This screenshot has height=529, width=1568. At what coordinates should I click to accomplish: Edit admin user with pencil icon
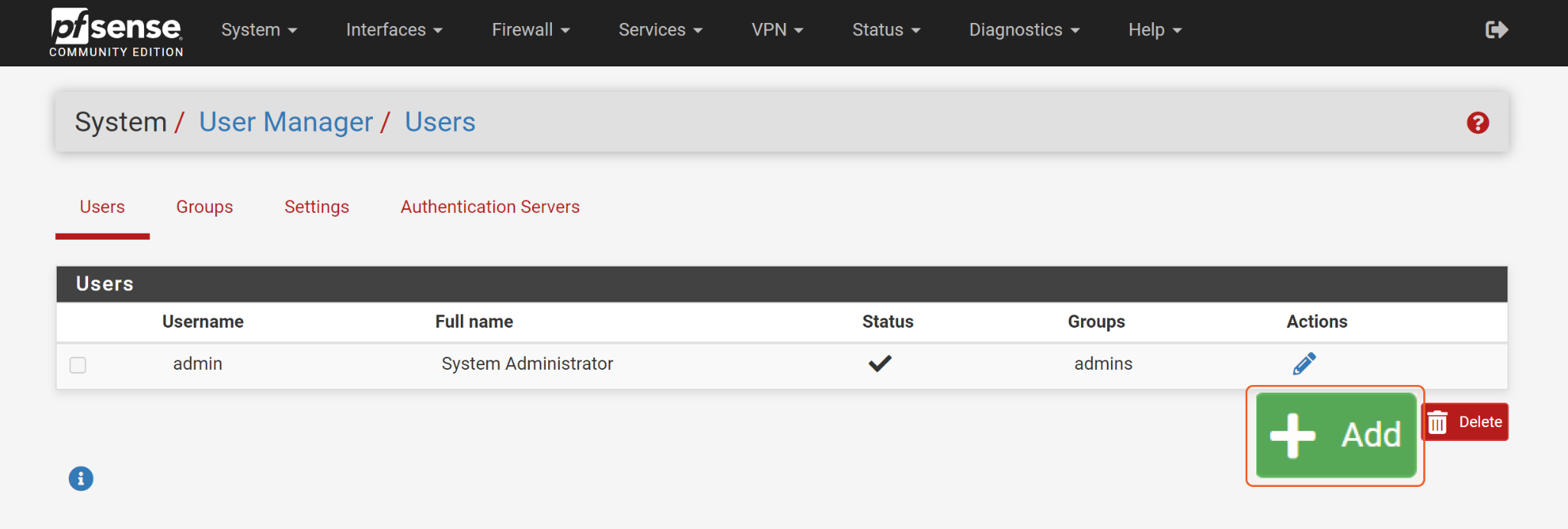tap(1304, 364)
